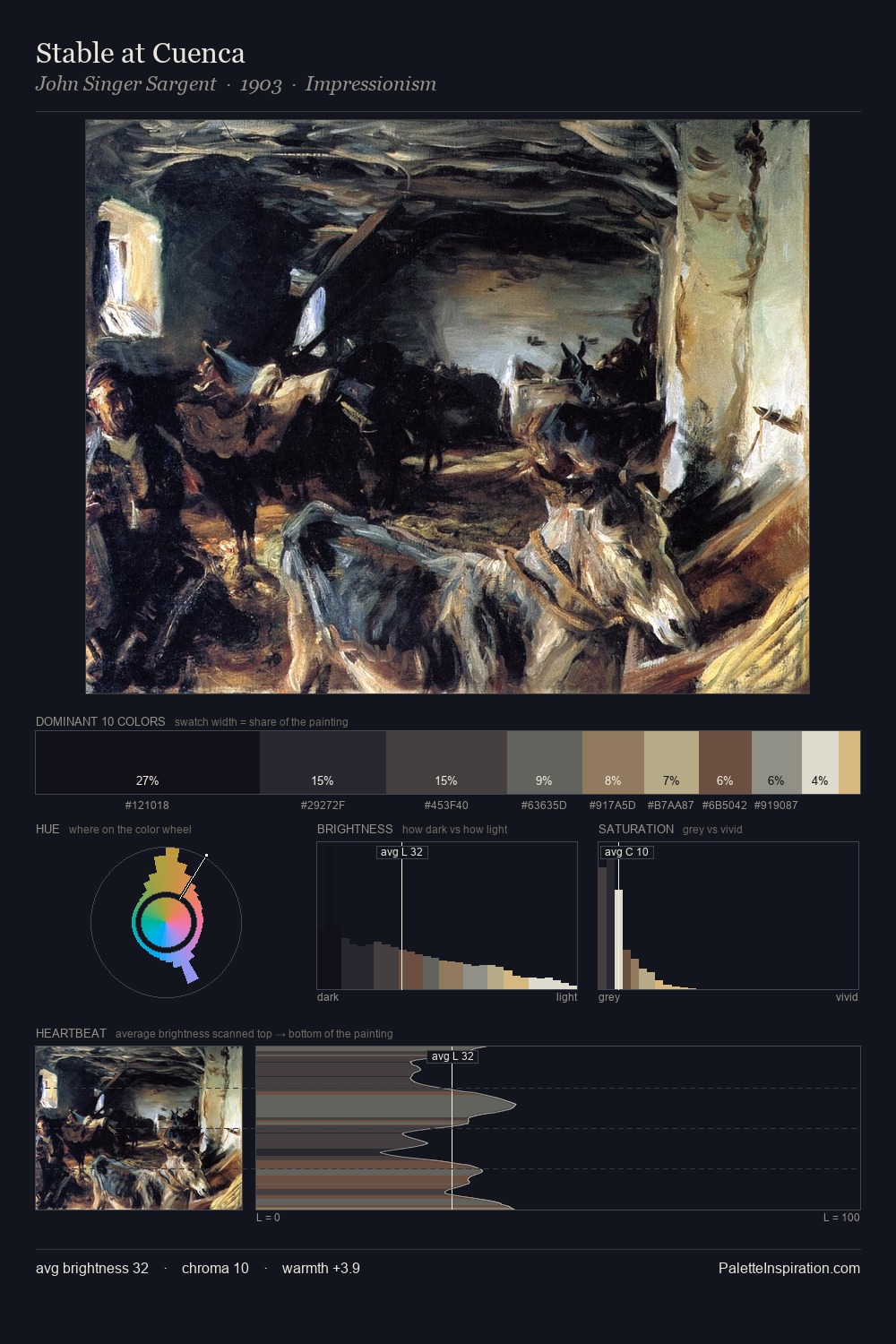
Task: Select the 15% swatch labeled #453F40
Action: [446, 762]
